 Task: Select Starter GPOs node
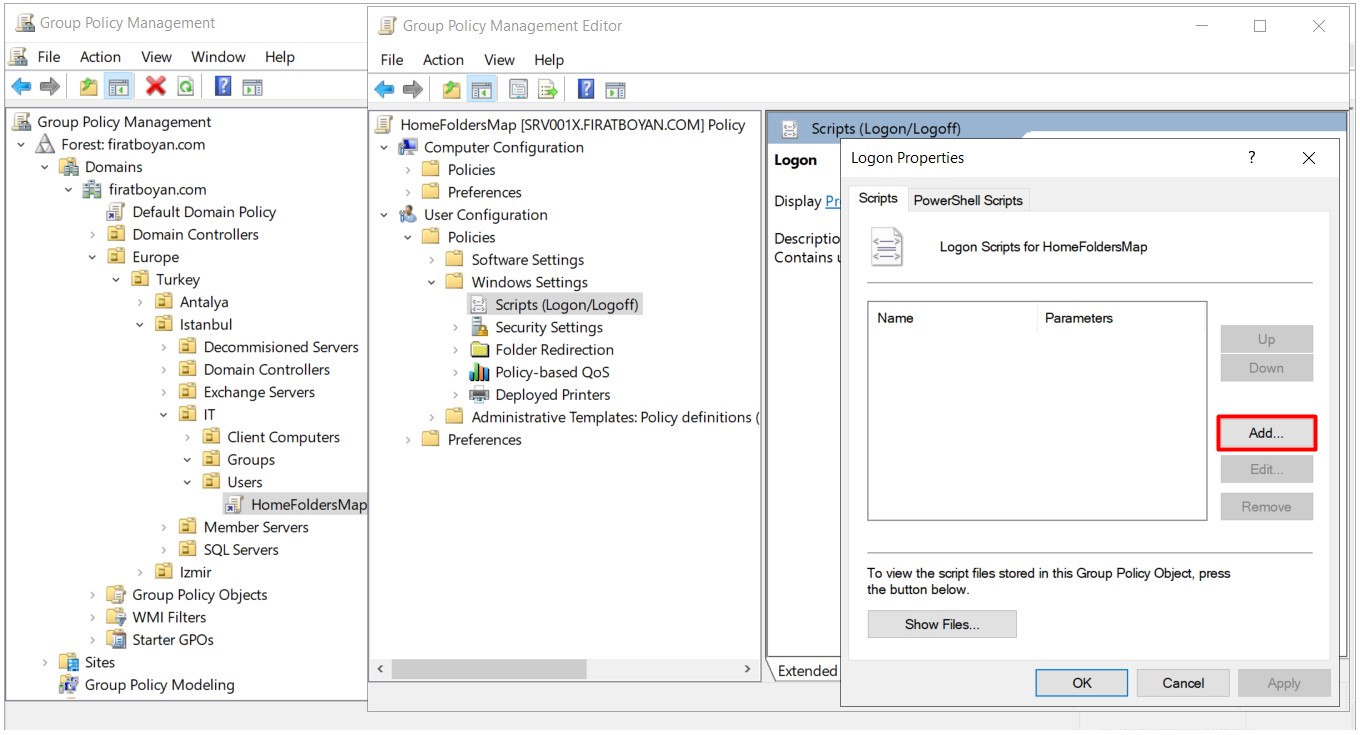click(173, 640)
